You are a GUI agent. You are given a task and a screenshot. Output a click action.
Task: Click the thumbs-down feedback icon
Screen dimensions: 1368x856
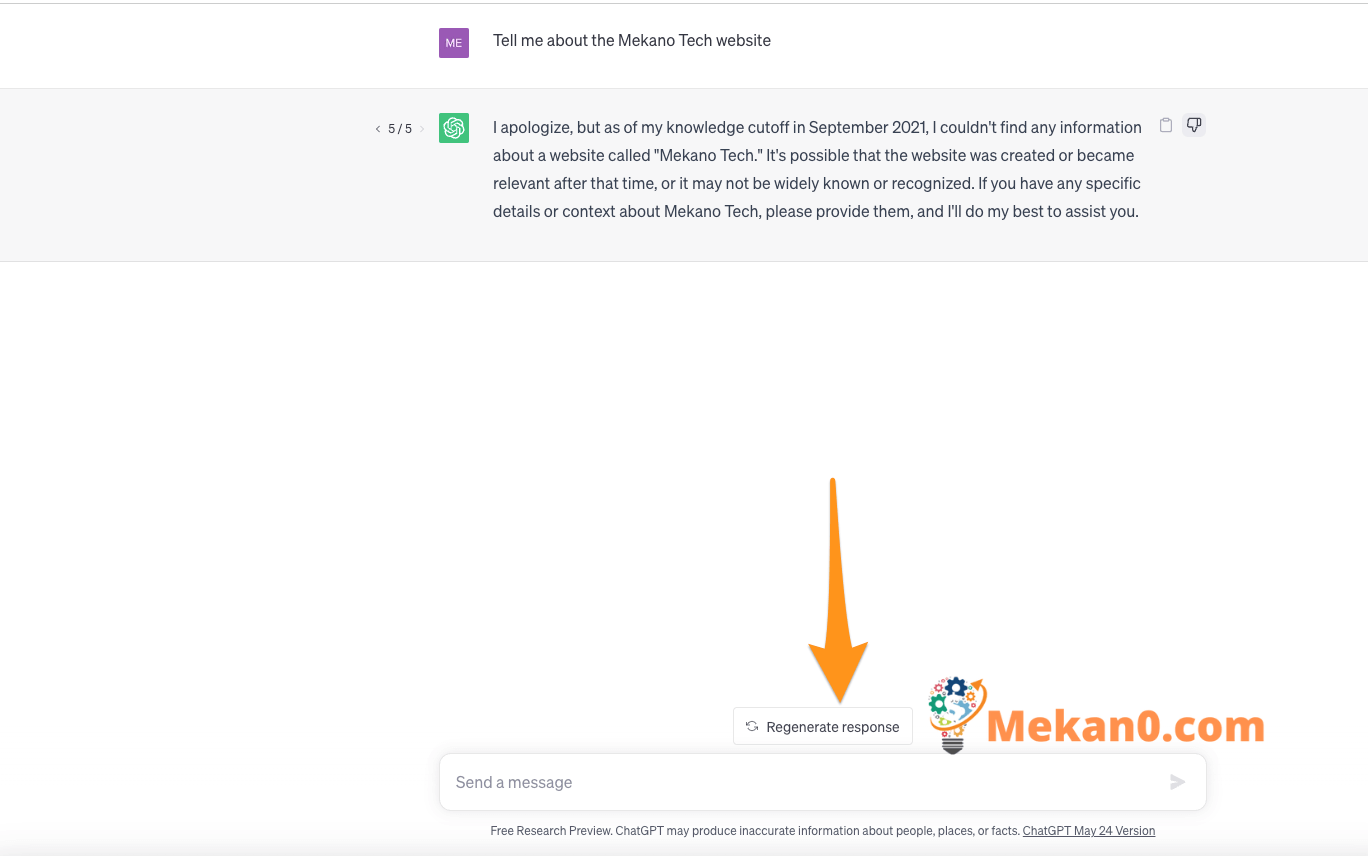point(1193,125)
